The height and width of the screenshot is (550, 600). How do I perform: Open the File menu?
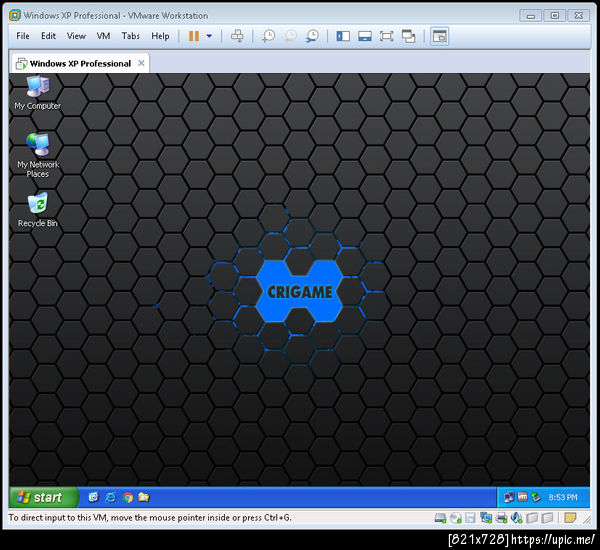[x=23, y=36]
